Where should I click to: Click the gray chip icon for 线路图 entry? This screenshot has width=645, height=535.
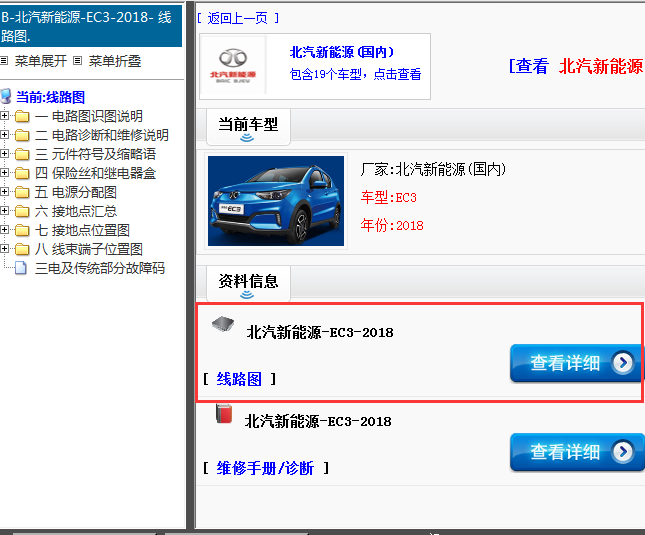click(x=223, y=324)
